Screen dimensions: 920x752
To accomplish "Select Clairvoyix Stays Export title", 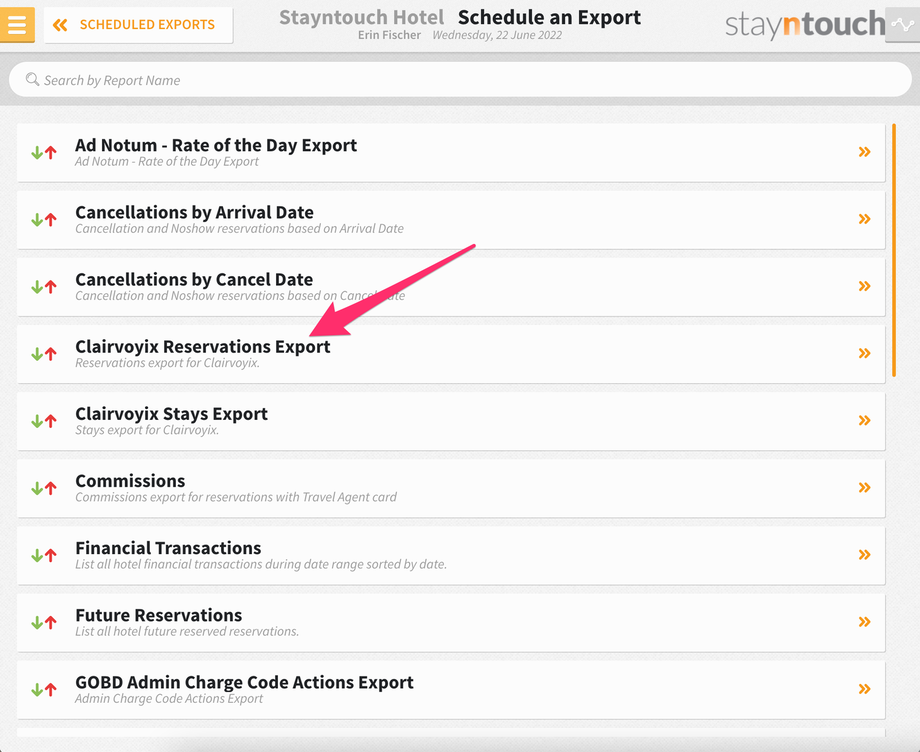I will [171, 414].
